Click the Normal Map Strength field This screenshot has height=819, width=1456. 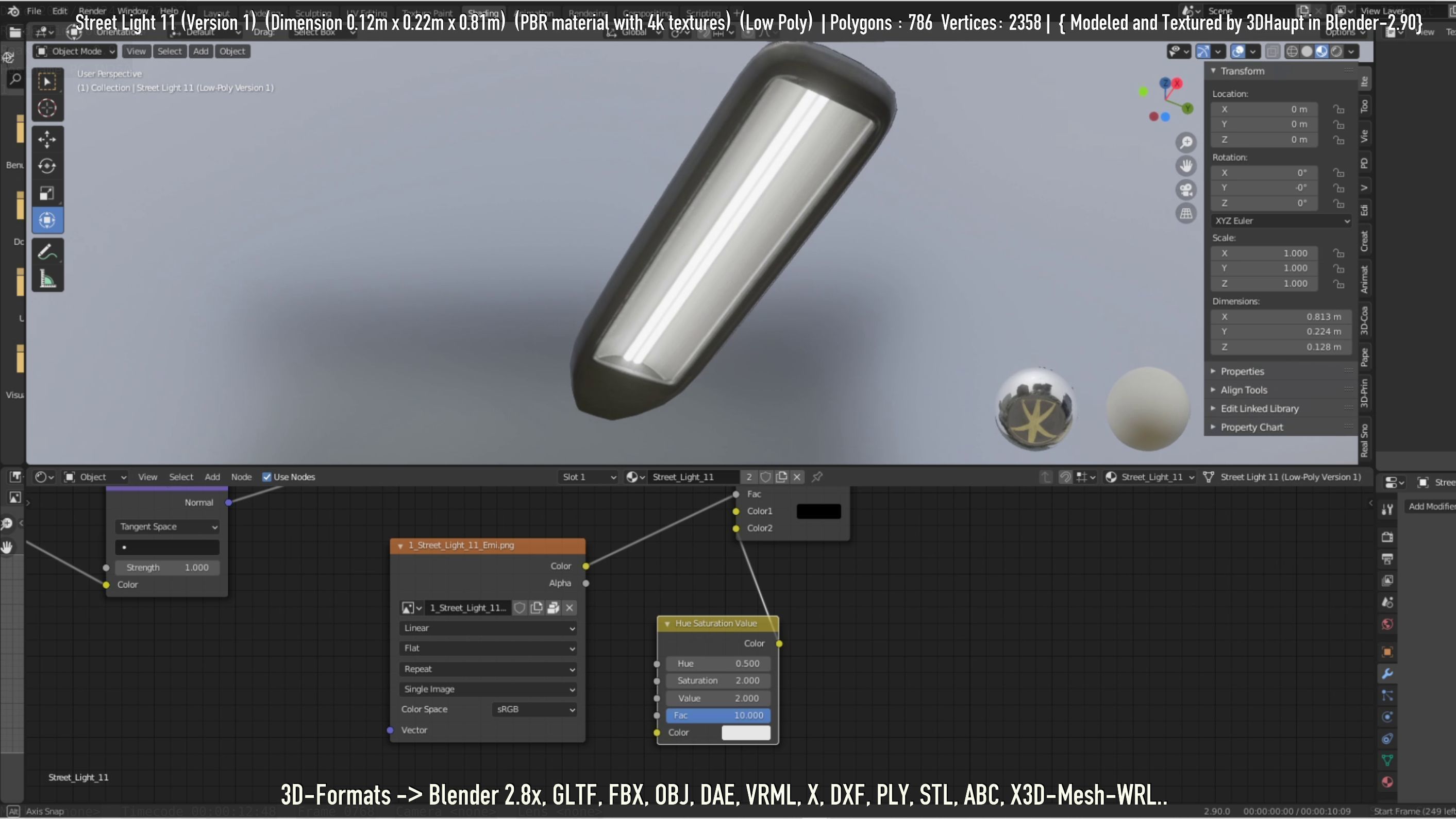pos(168,568)
